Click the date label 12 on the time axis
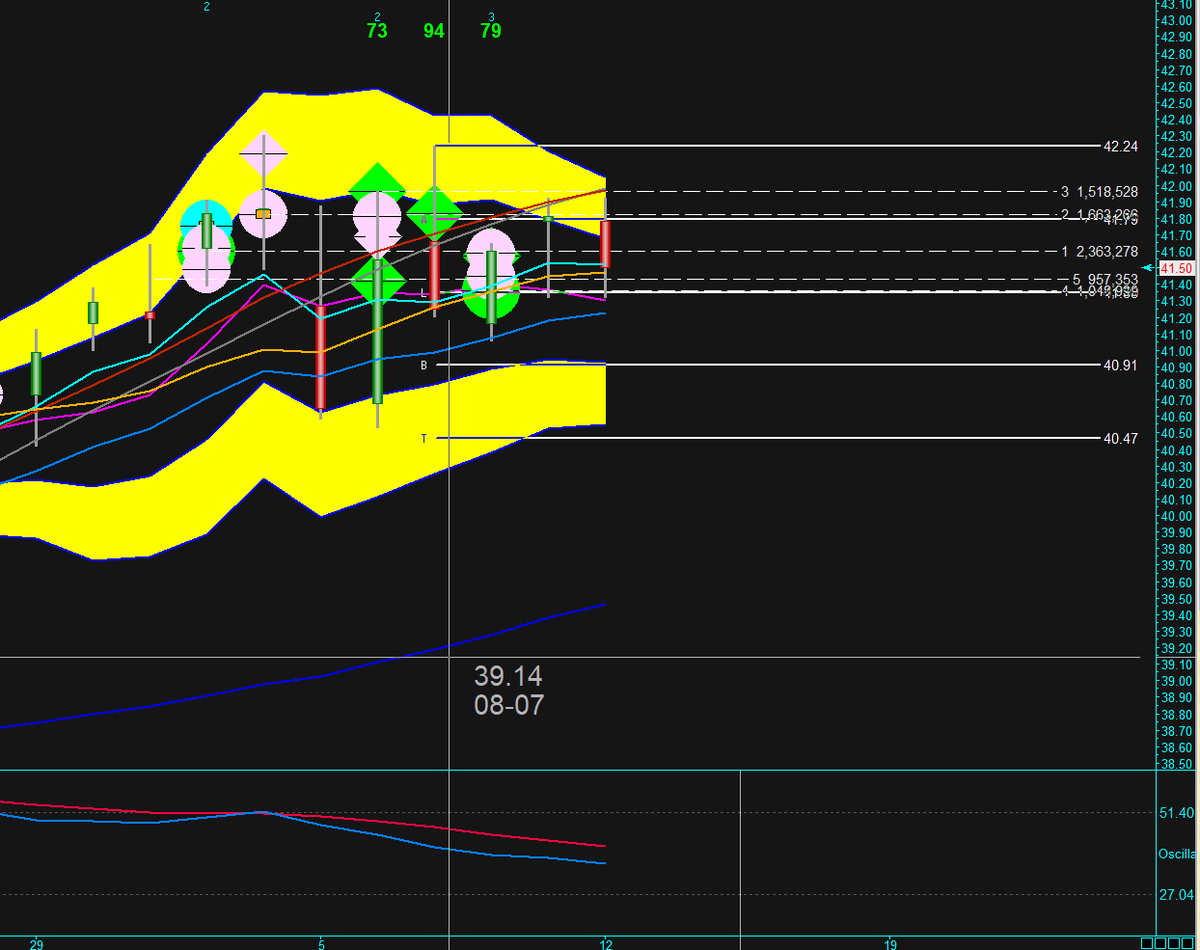 pos(606,943)
